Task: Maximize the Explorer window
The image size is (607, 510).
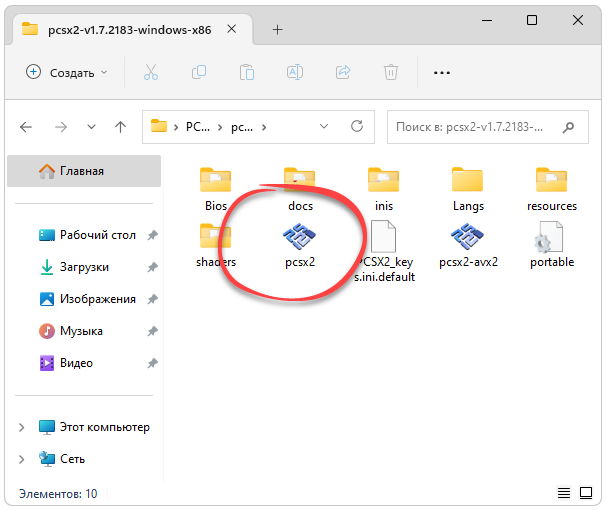Action: click(532, 20)
